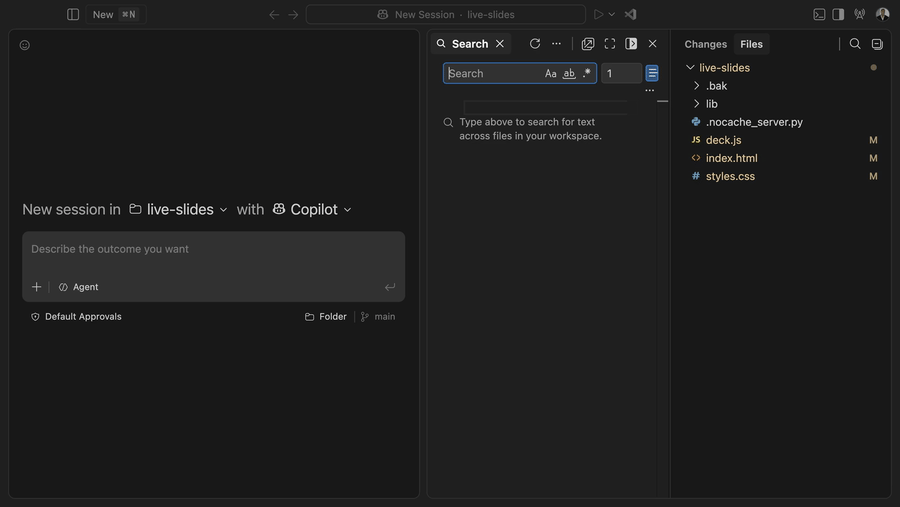
Task: Click the context lines field showing 1
Action: [x=622, y=73]
